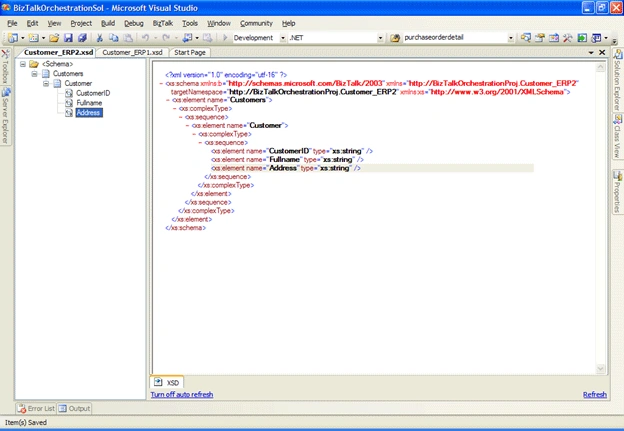Close the active document with the X button

pyautogui.click(x=602, y=53)
